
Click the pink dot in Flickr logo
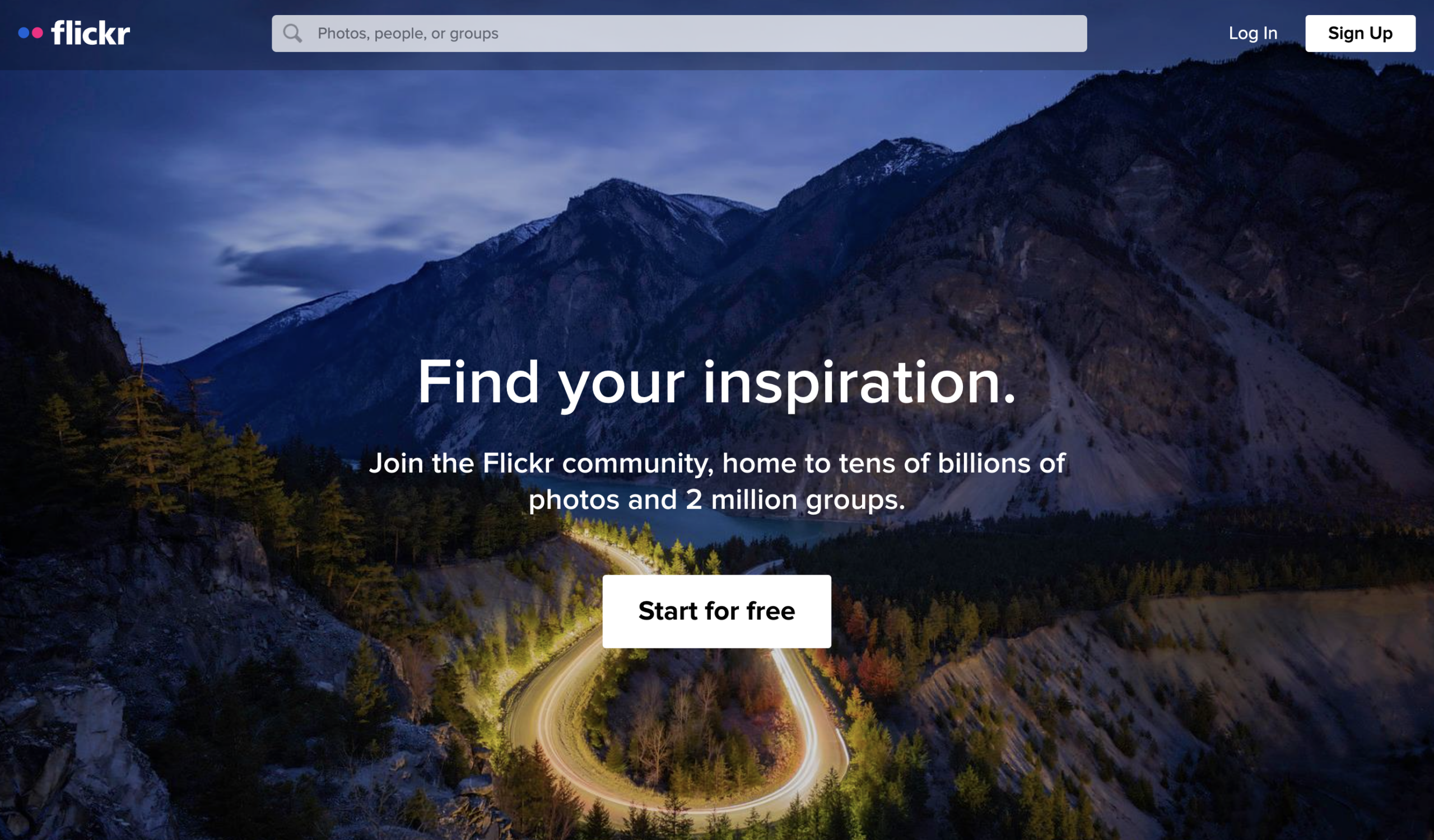pyautogui.click(x=38, y=33)
